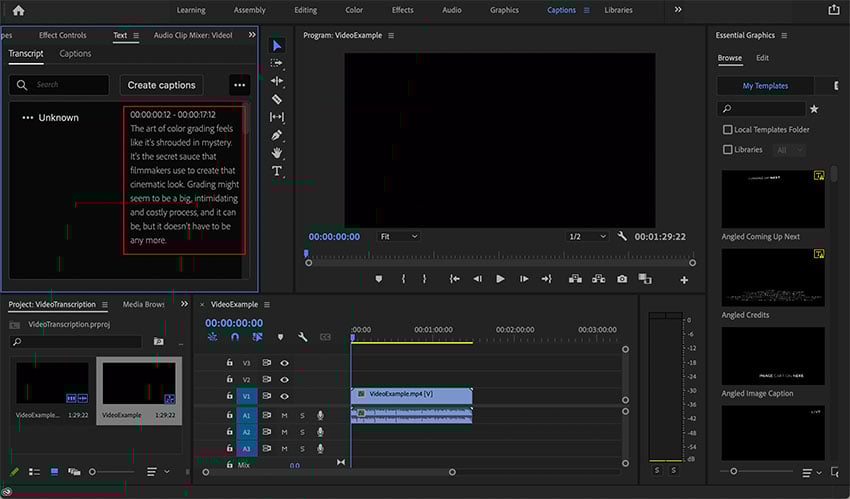Screen dimensions: 850x499
Task: Select the Razor tool
Action: pyautogui.click(x=277, y=99)
